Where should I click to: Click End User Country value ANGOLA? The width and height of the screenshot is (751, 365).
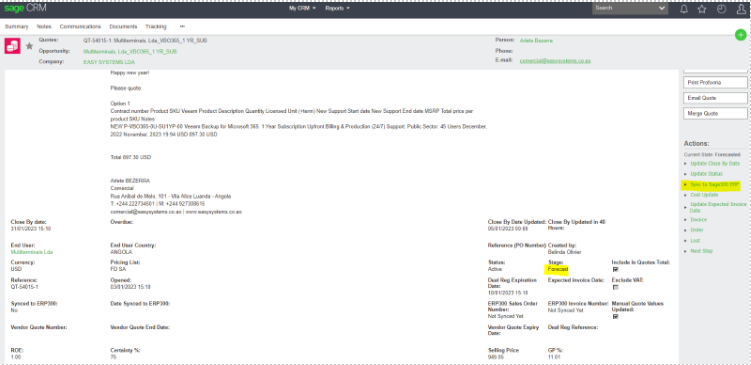(x=121, y=252)
